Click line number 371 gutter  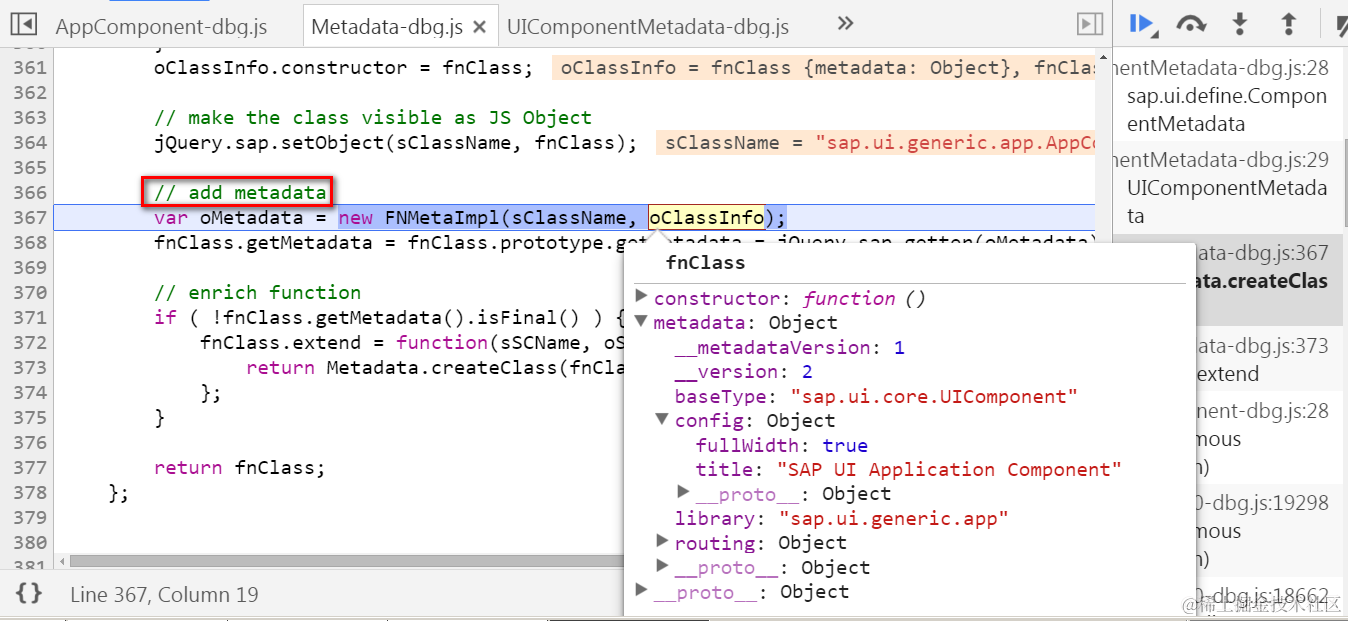pyautogui.click(x=30, y=317)
